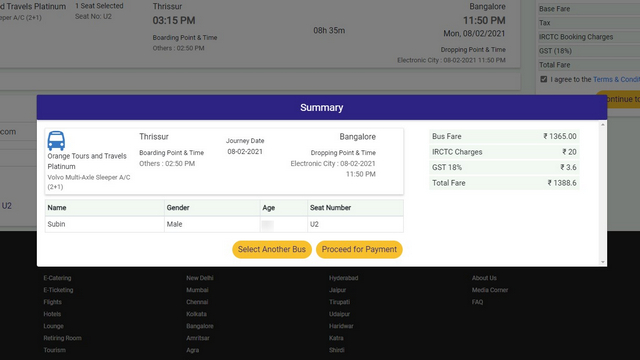Open the E-Ticketing footer link

click(x=58, y=290)
